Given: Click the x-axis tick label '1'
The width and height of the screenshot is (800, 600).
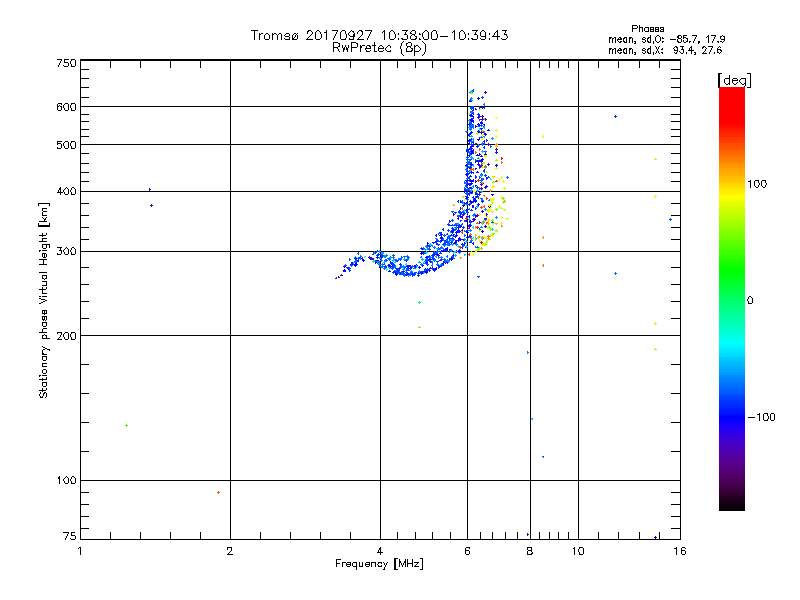Looking at the screenshot, I should coord(80,551).
